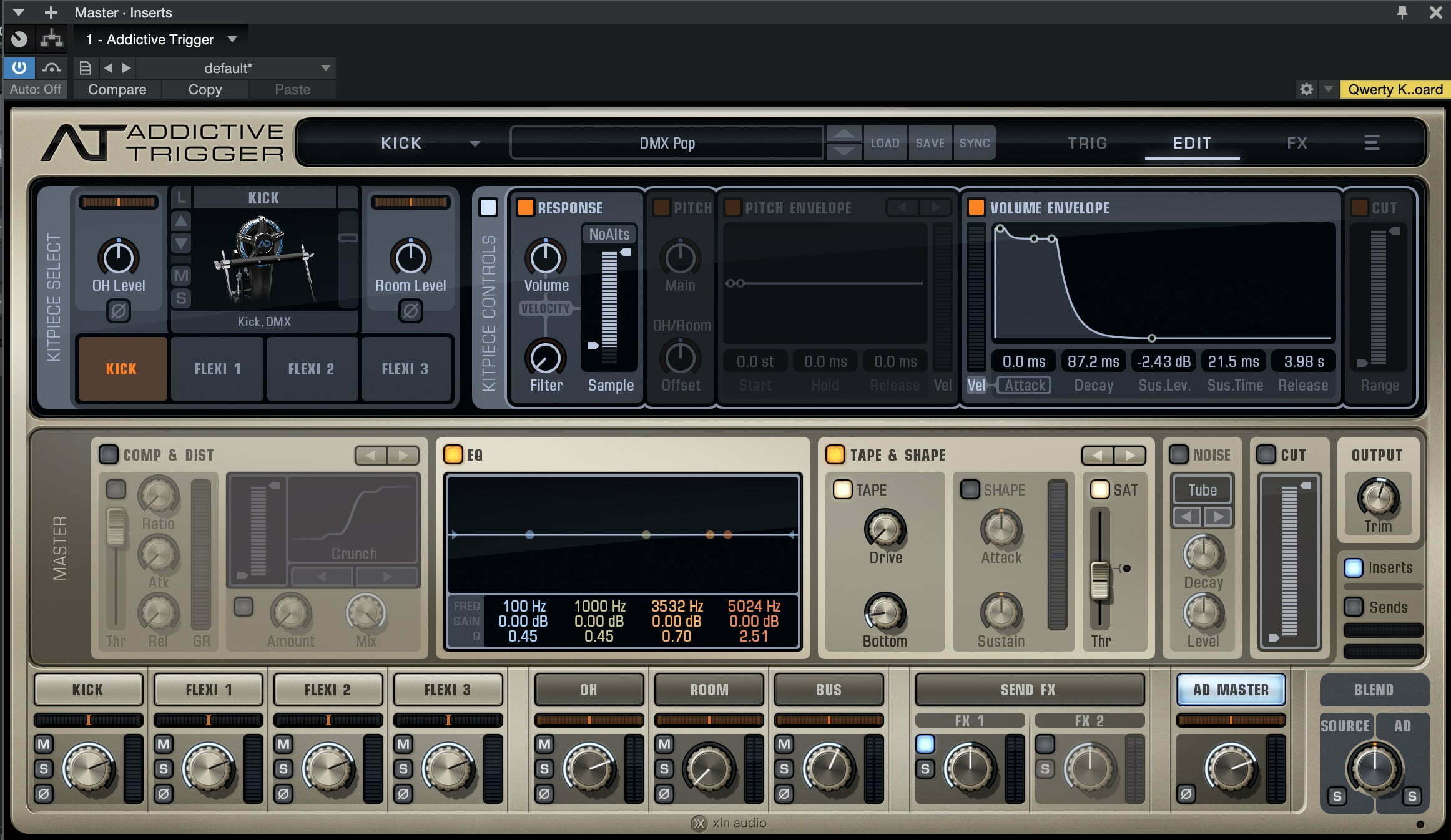Solo the ROOM mixer channel
1451x840 pixels.
point(664,769)
